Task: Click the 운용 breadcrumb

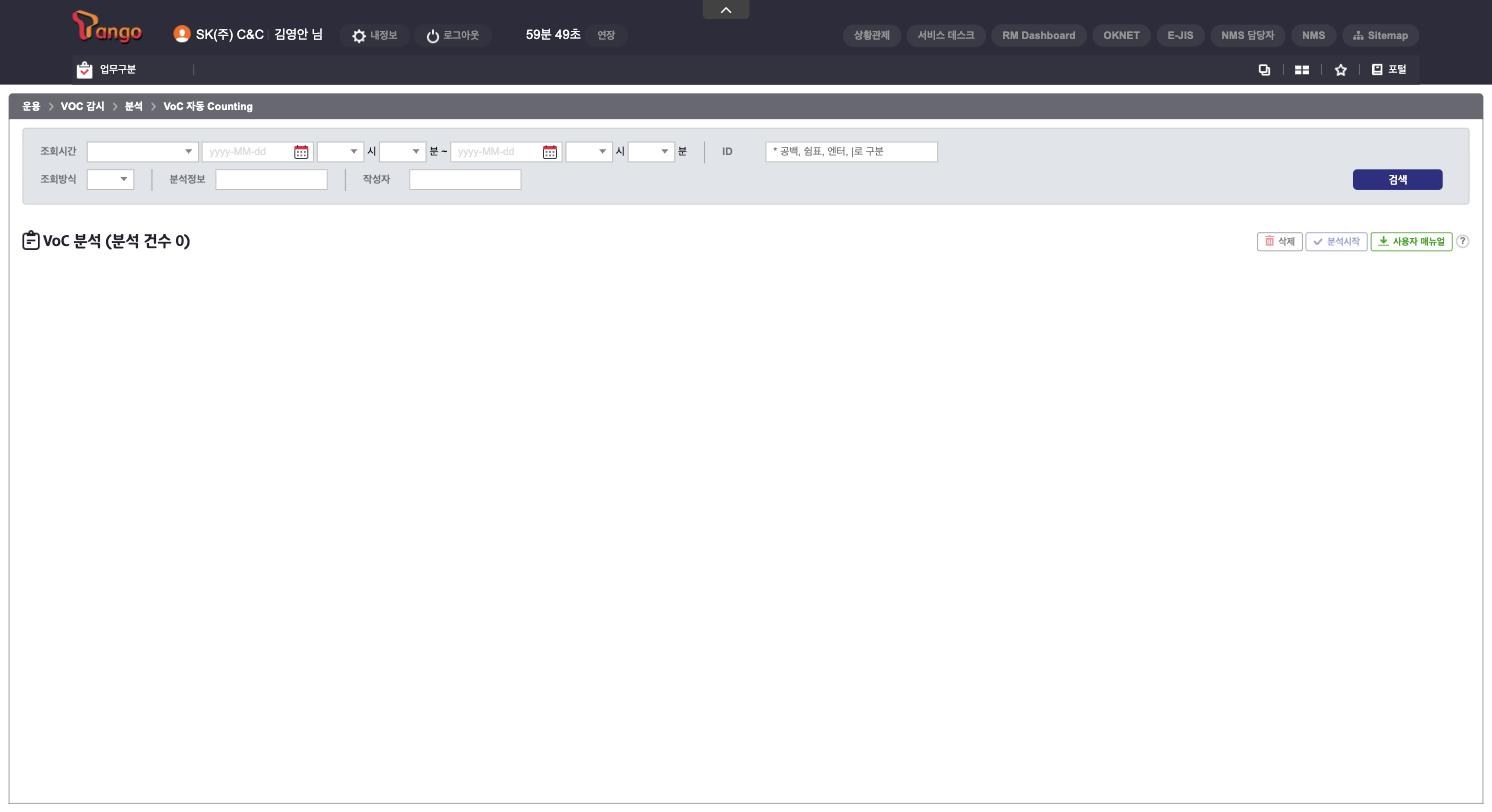Action: click(31, 107)
